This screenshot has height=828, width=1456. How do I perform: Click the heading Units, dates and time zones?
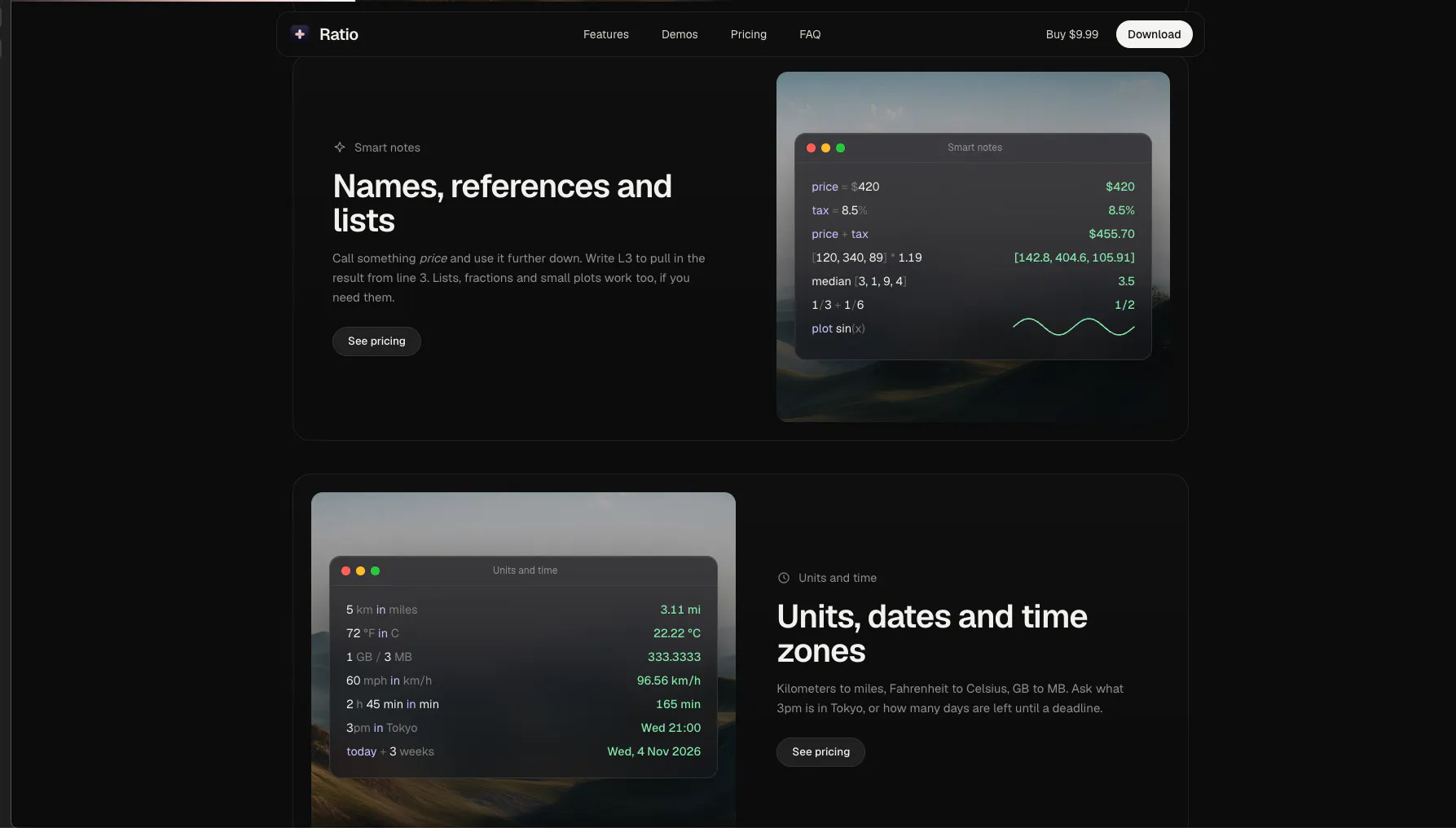point(932,634)
